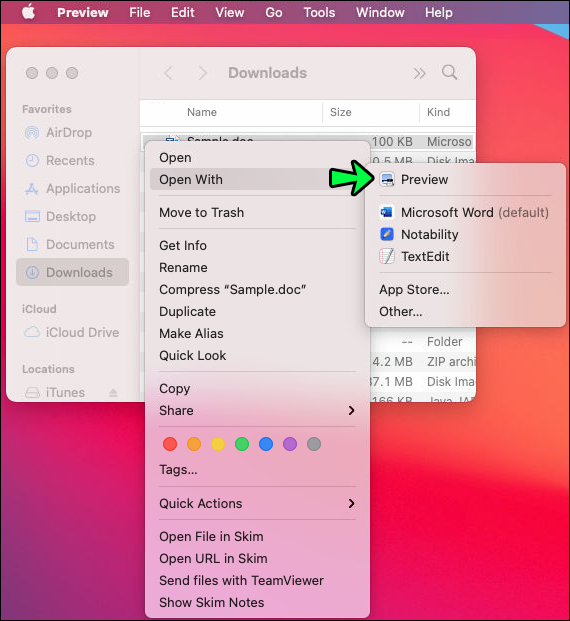Sort files by Size column header
This screenshot has width=570, height=621.
click(x=341, y=112)
